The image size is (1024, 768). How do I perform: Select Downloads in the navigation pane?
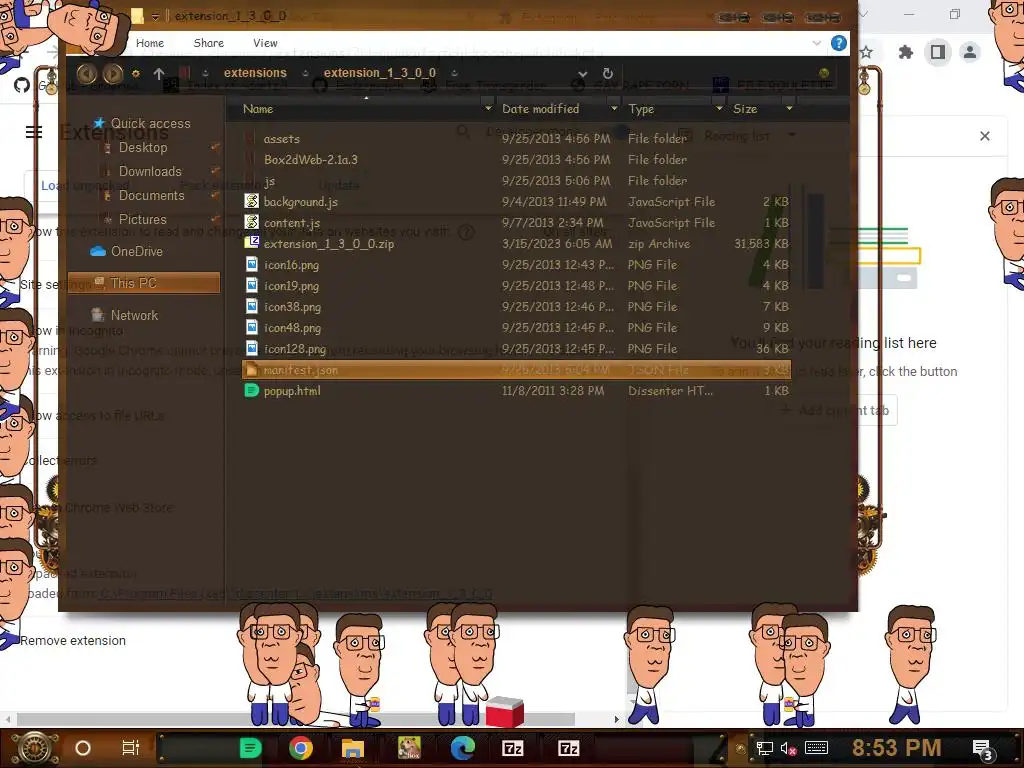coord(150,172)
